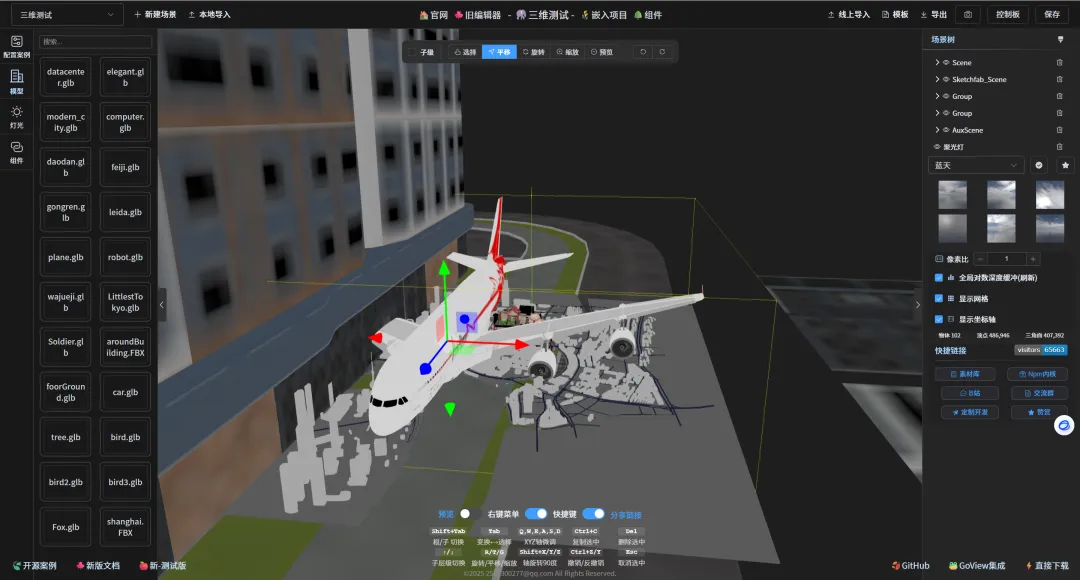Screen dimensions: 1080x580
Task: Open the 模型 models sidebar panel
Action: point(17,81)
